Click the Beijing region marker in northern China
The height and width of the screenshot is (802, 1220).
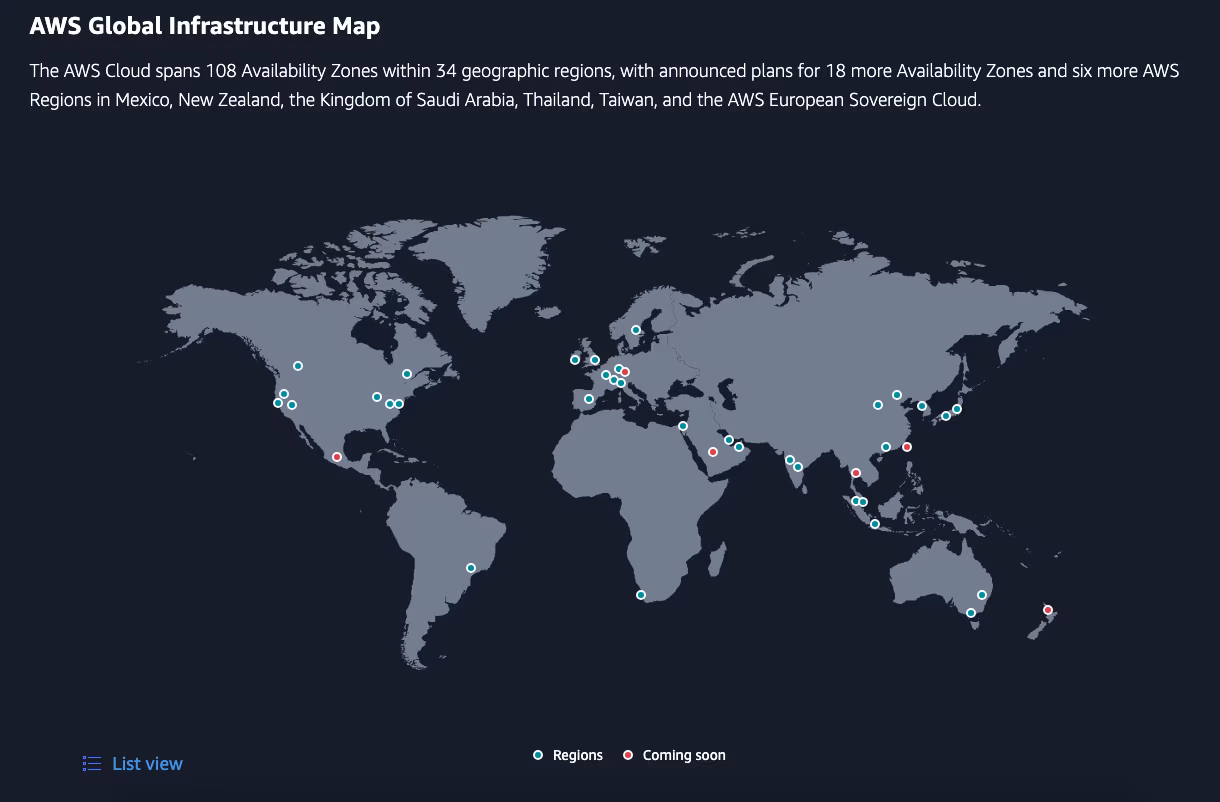897,395
